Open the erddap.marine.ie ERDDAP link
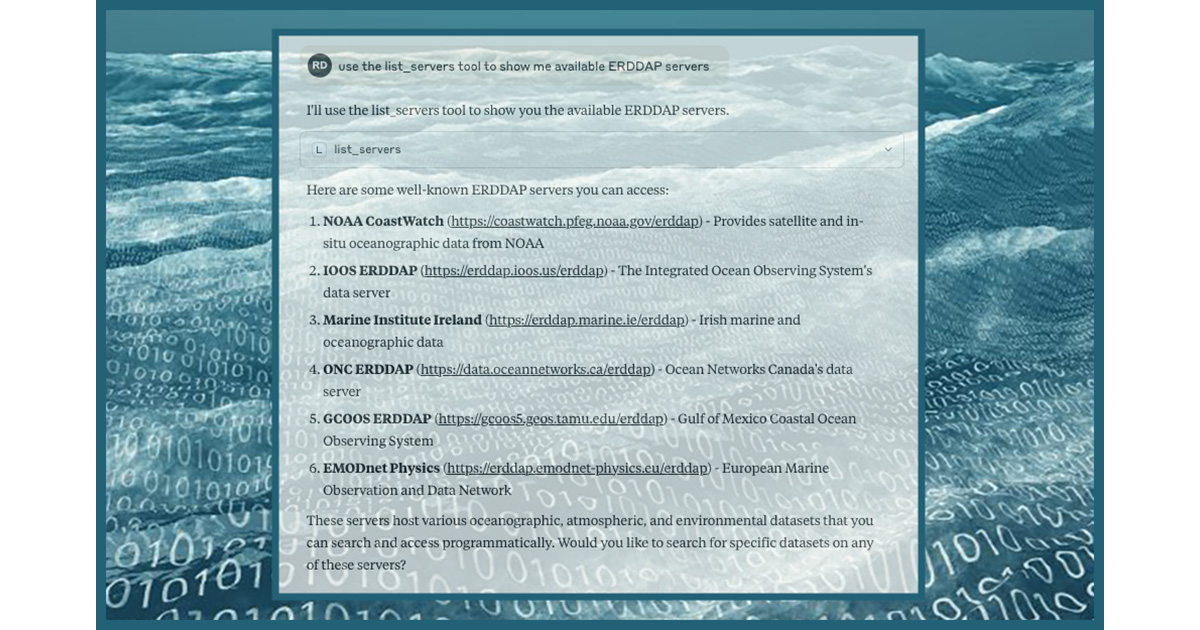This screenshot has width=1200, height=630. (x=588, y=320)
